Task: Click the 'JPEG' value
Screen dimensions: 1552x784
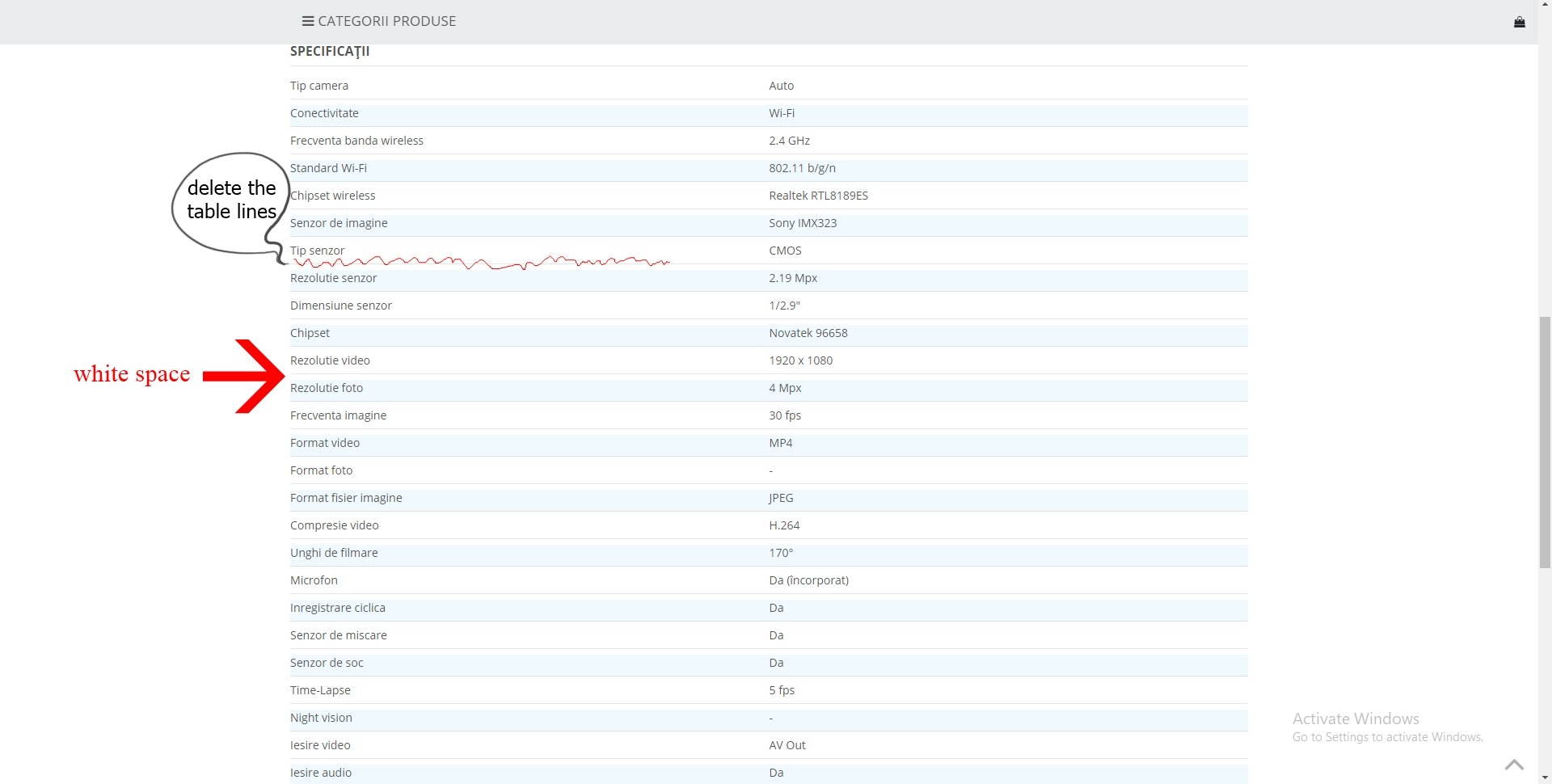Action: [781, 498]
